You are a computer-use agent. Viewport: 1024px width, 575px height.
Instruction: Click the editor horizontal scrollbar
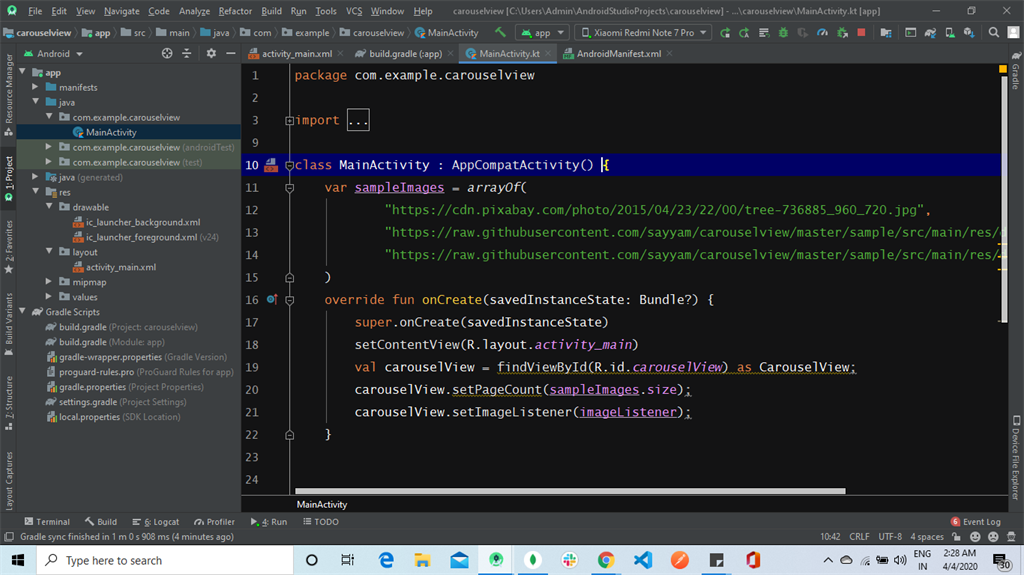click(570, 491)
